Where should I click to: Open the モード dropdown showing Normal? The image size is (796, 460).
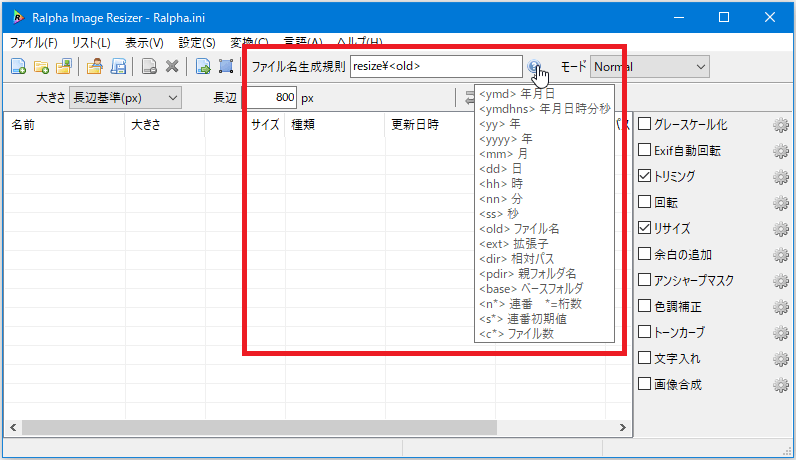click(x=649, y=67)
